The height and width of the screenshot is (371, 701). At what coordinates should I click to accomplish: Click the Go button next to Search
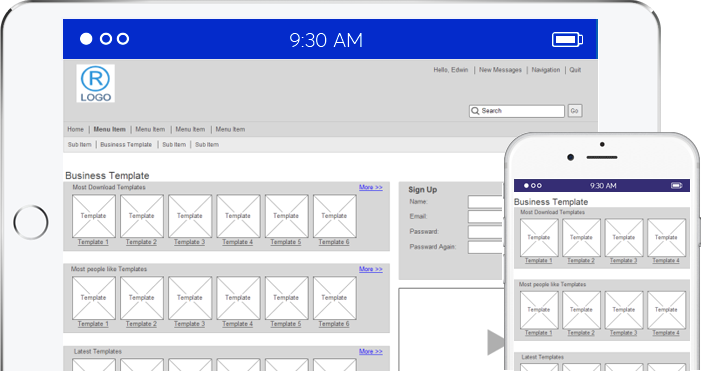coord(575,111)
